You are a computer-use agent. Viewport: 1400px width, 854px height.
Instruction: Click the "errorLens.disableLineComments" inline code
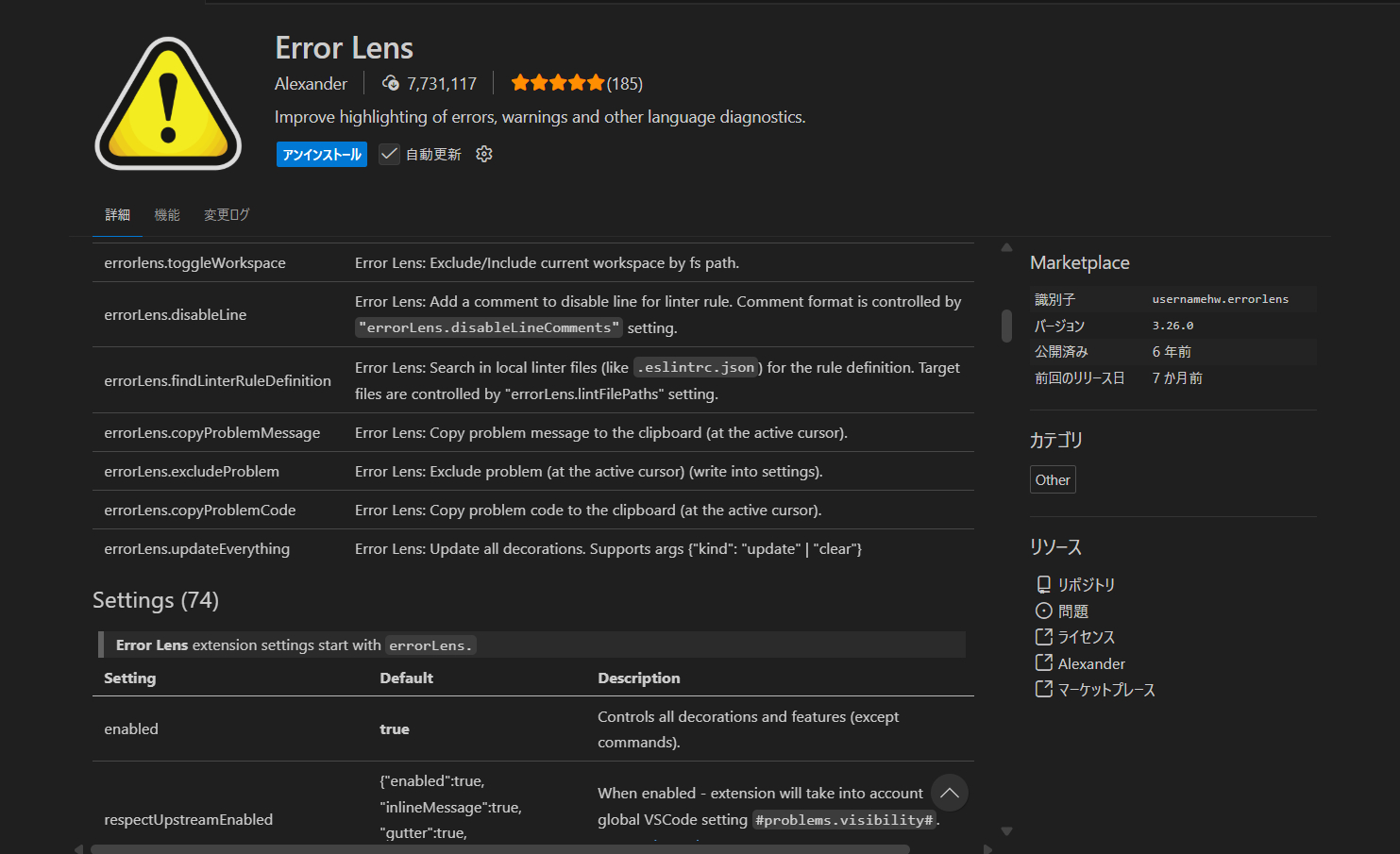click(x=489, y=327)
